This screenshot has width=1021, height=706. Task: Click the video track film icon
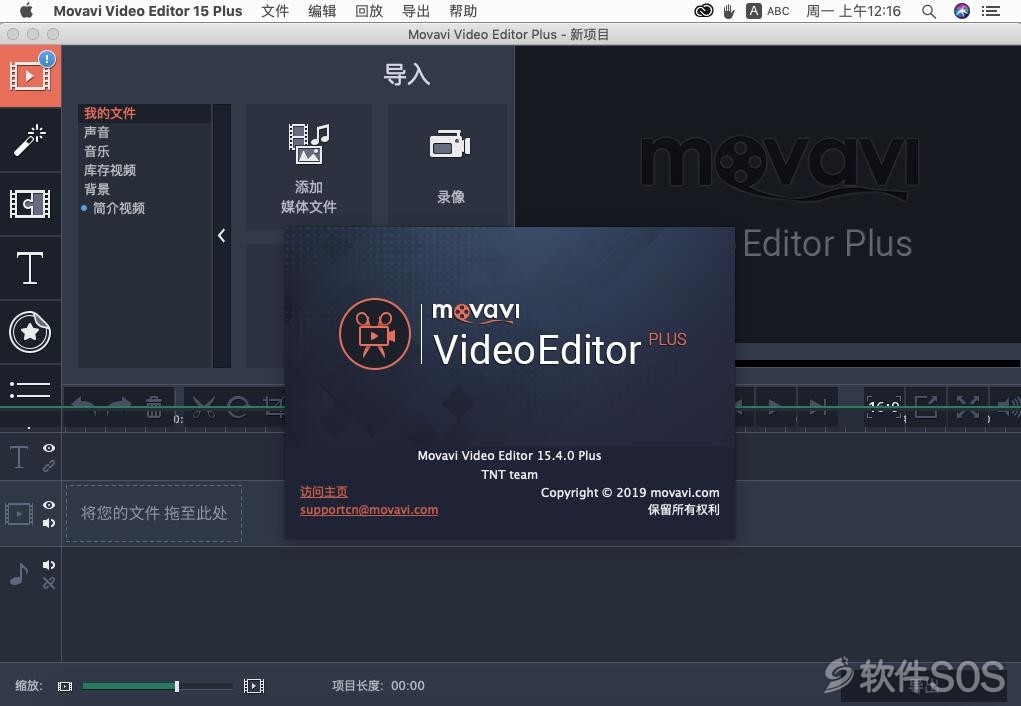[19, 514]
